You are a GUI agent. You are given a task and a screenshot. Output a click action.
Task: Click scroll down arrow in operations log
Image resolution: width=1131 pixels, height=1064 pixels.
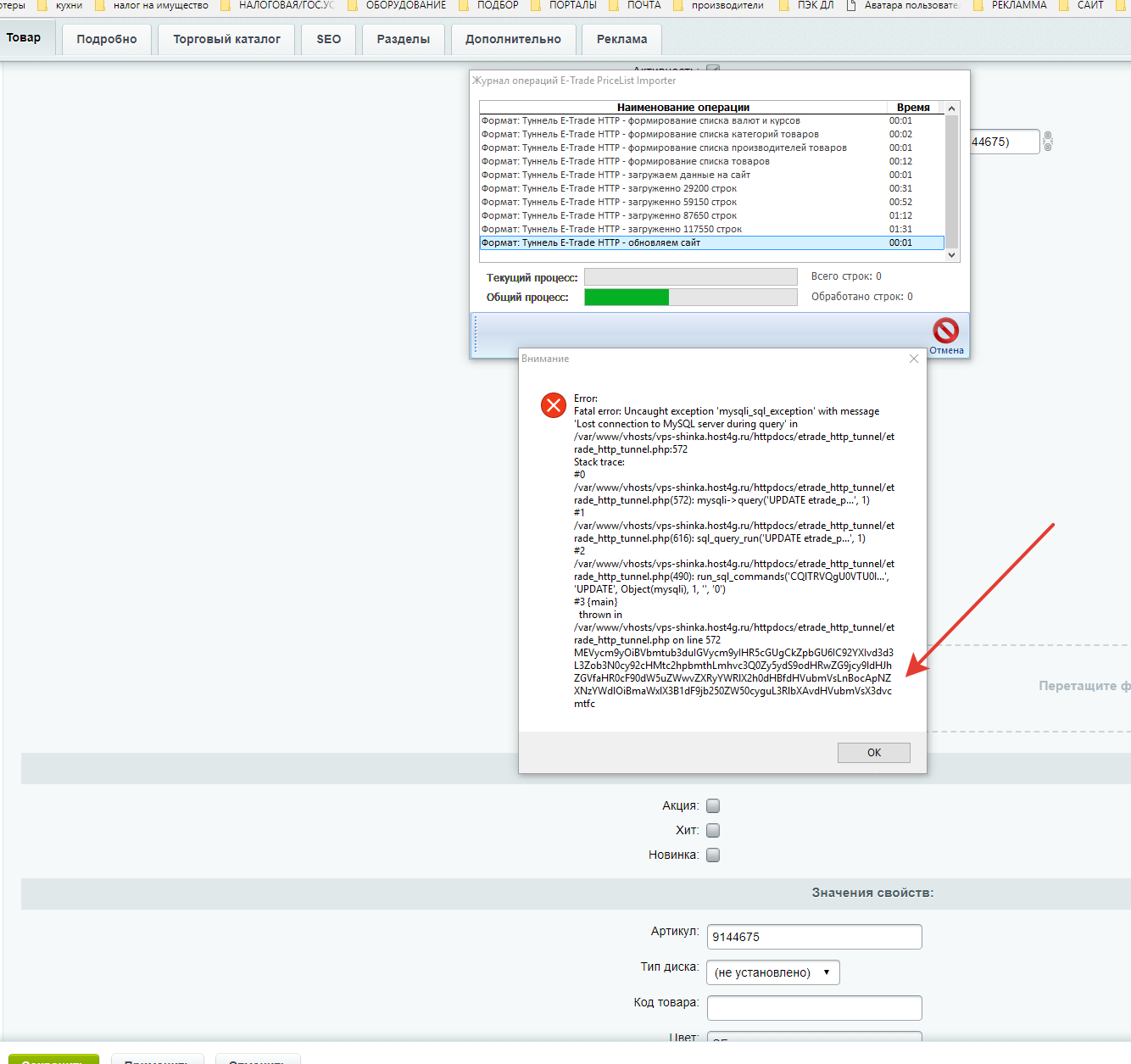952,255
